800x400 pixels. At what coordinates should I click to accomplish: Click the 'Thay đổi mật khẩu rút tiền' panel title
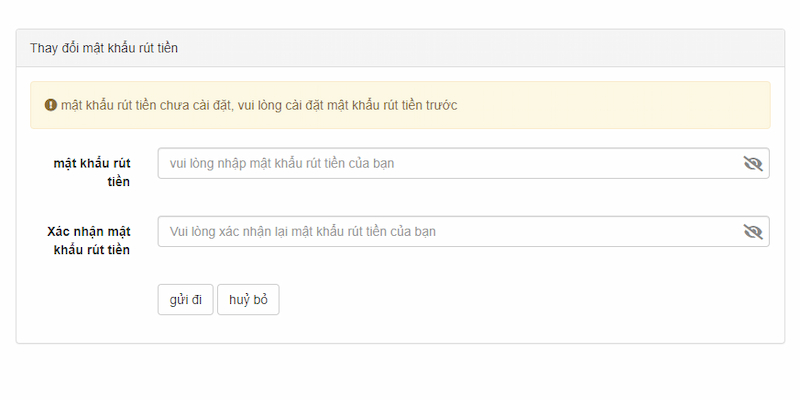[104, 48]
